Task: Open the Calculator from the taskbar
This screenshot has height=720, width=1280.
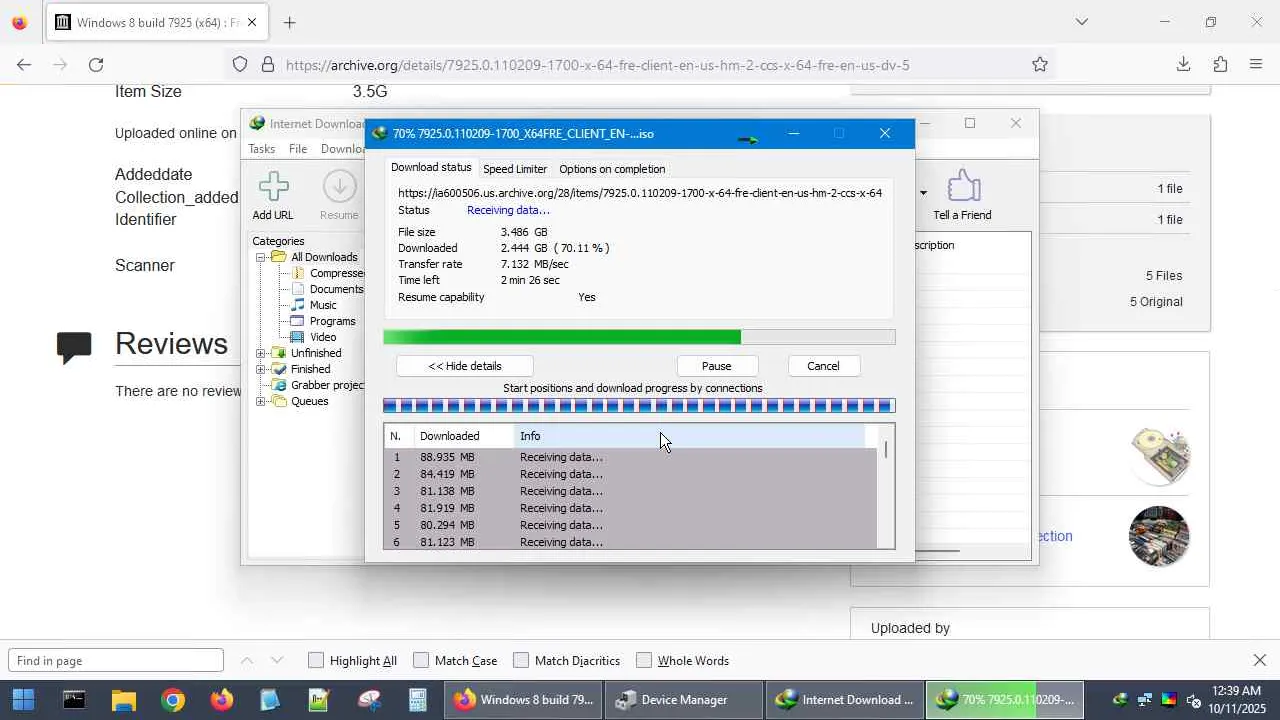Action: pyautogui.click(x=418, y=700)
